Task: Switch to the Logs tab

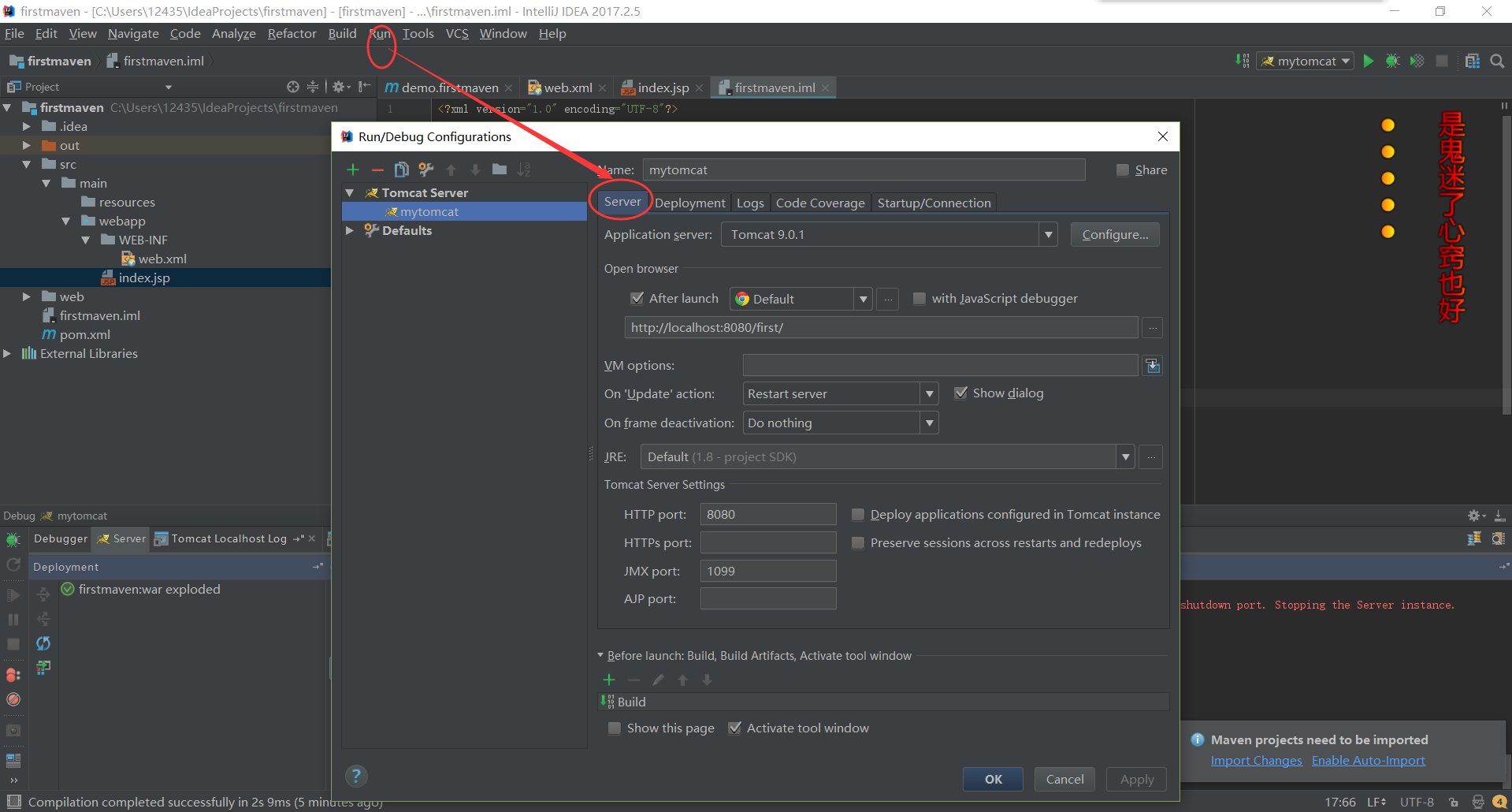Action: tap(750, 203)
